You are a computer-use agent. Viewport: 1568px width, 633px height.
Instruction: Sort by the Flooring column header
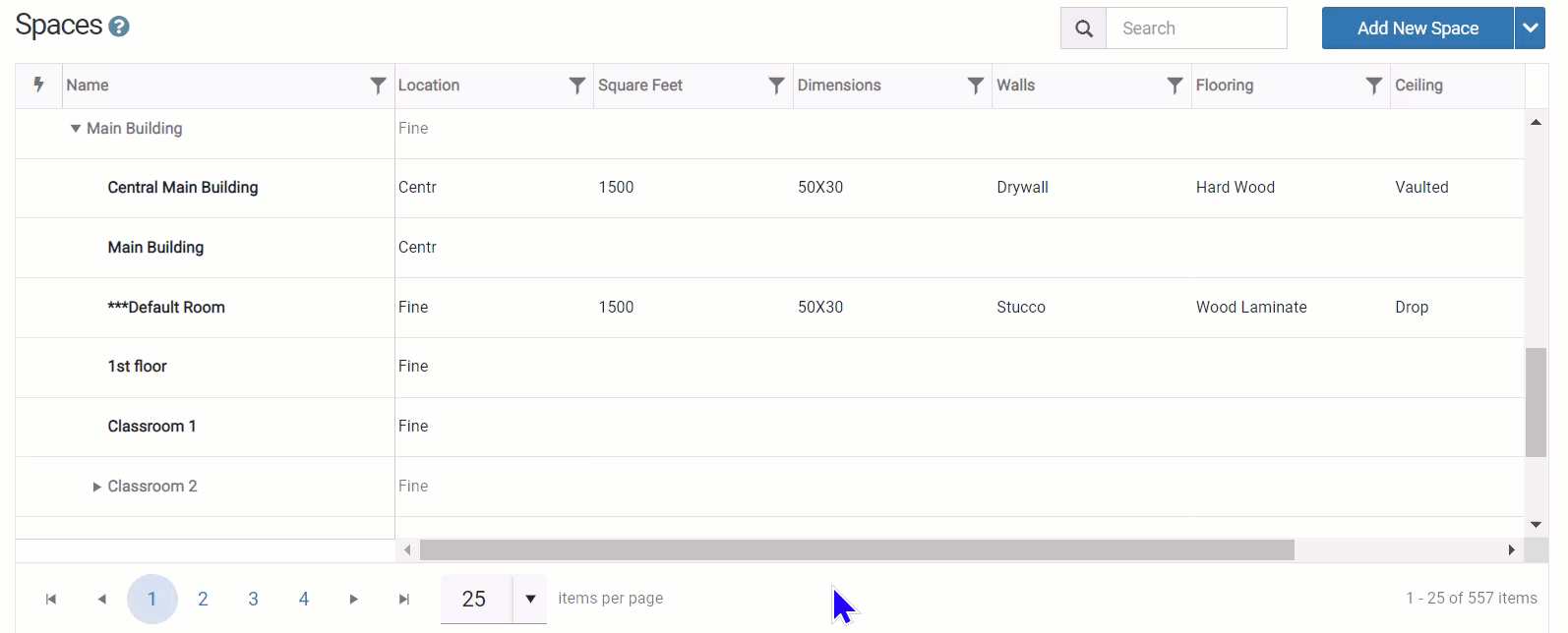tap(1225, 86)
